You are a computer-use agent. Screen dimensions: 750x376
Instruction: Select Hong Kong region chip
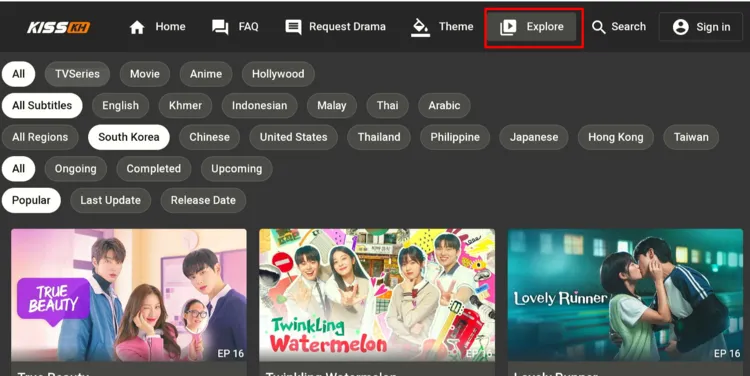[x=616, y=137]
